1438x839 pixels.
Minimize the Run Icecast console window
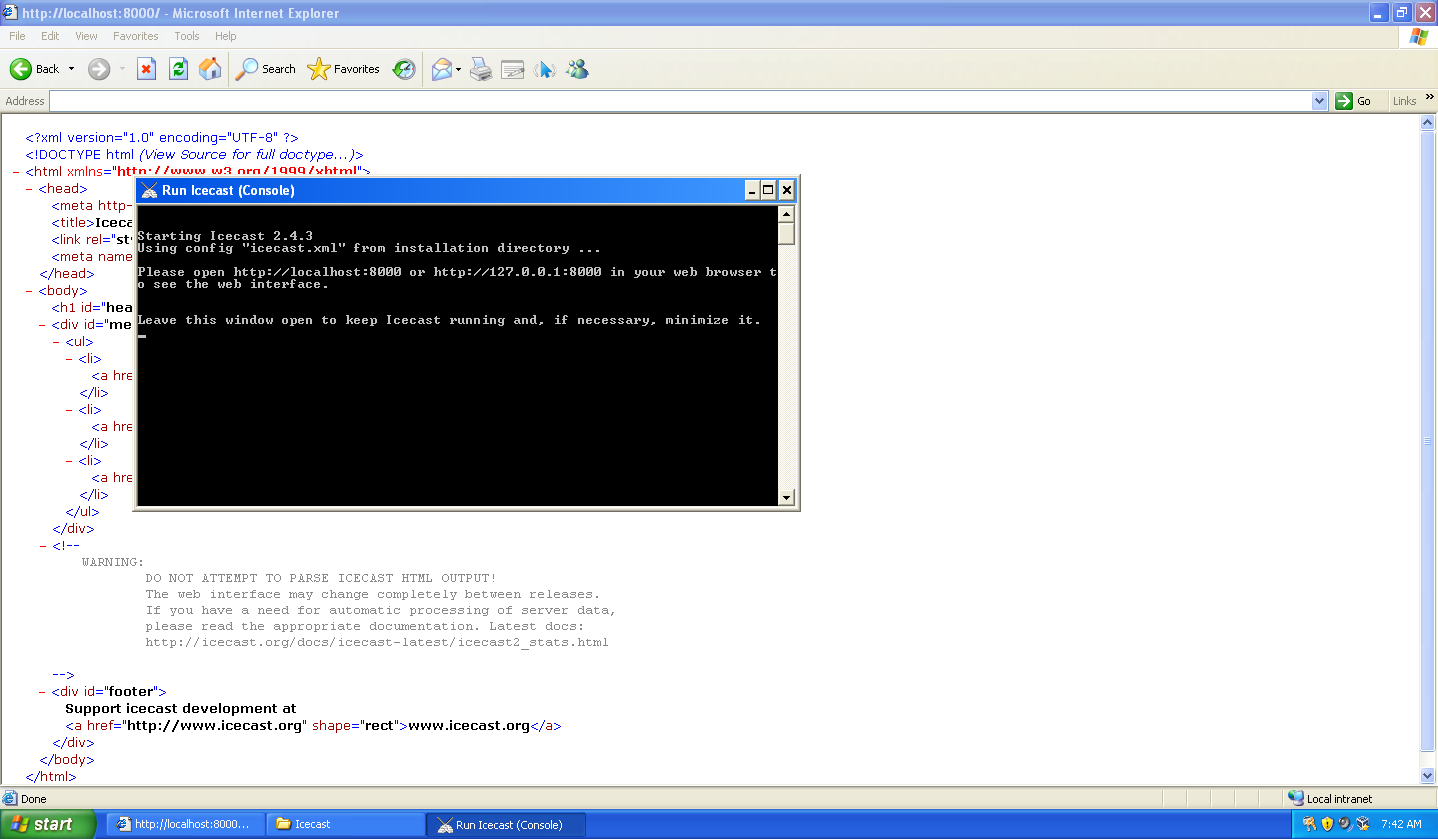[752, 190]
